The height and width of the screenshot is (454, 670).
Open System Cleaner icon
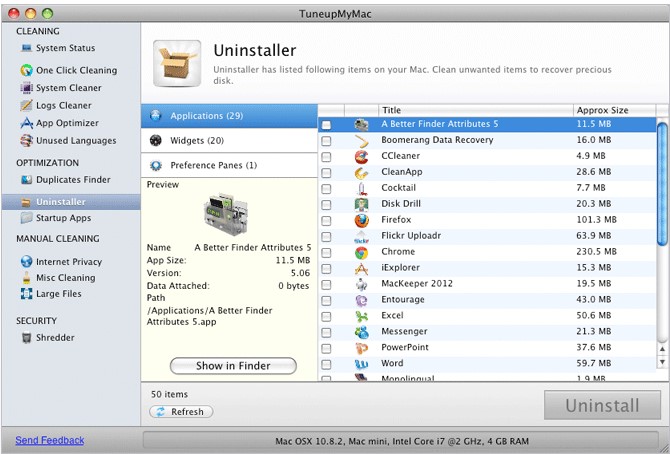coord(26,88)
